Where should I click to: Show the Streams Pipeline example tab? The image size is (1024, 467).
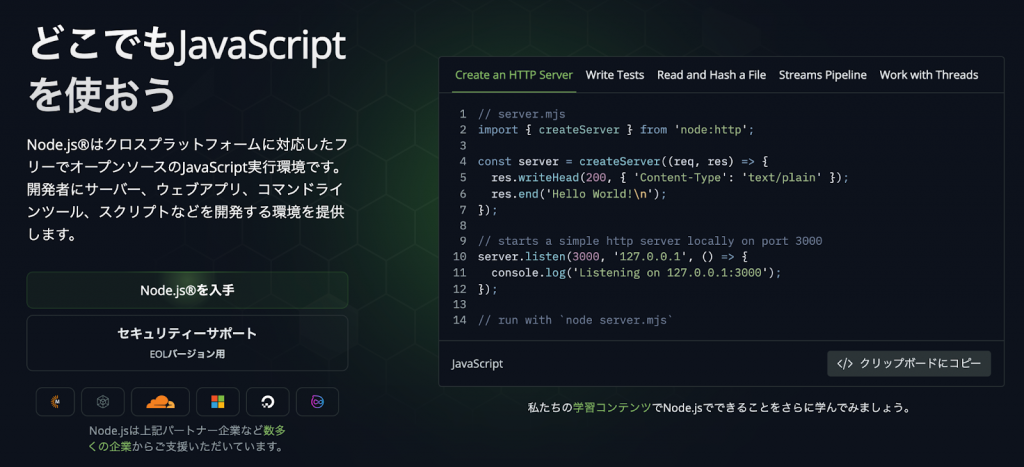click(x=822, y=75)
